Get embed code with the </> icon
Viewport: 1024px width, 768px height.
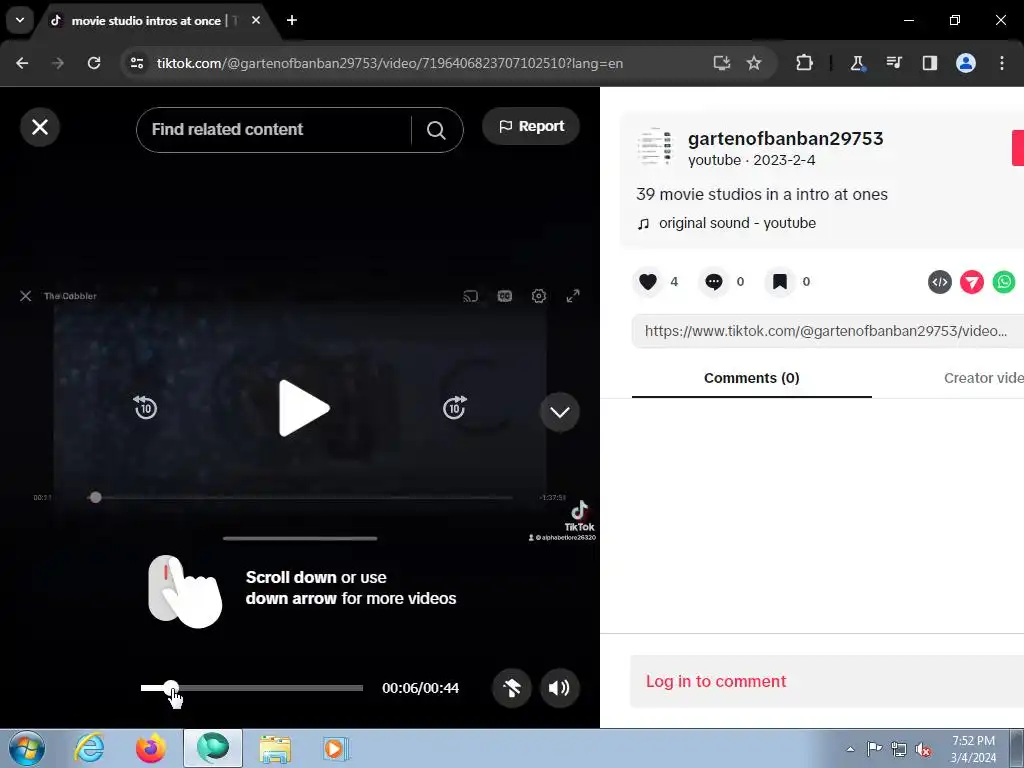pos(940,282)
